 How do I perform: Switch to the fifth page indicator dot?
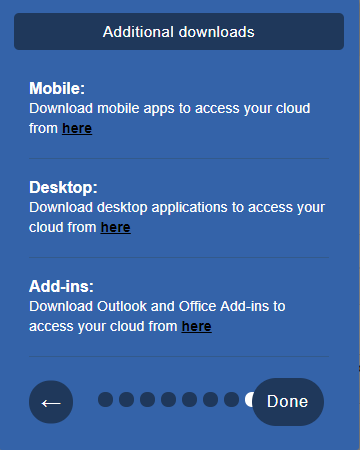click(189, 399)
